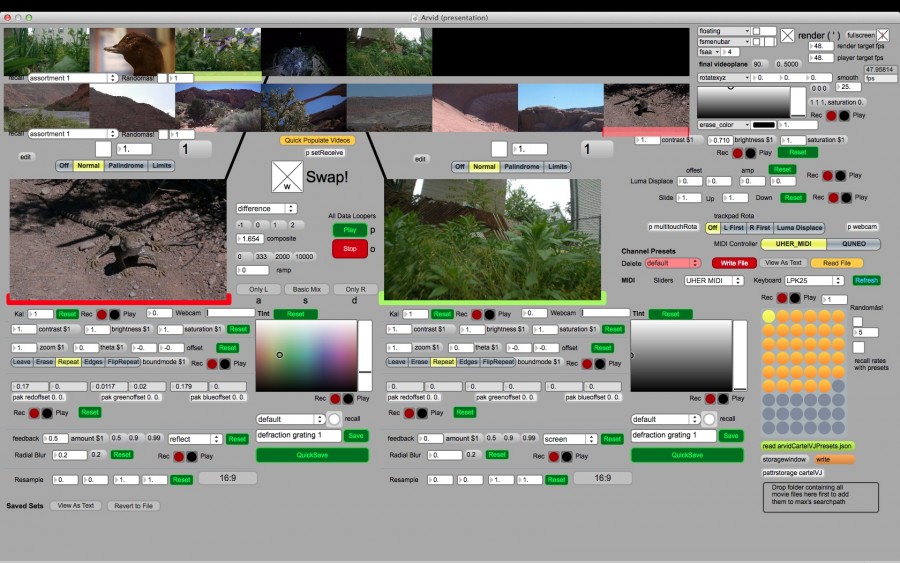Select QUNEO MIDI controller
This screenshot has height=563, width=900.
[x=854, y=244]
